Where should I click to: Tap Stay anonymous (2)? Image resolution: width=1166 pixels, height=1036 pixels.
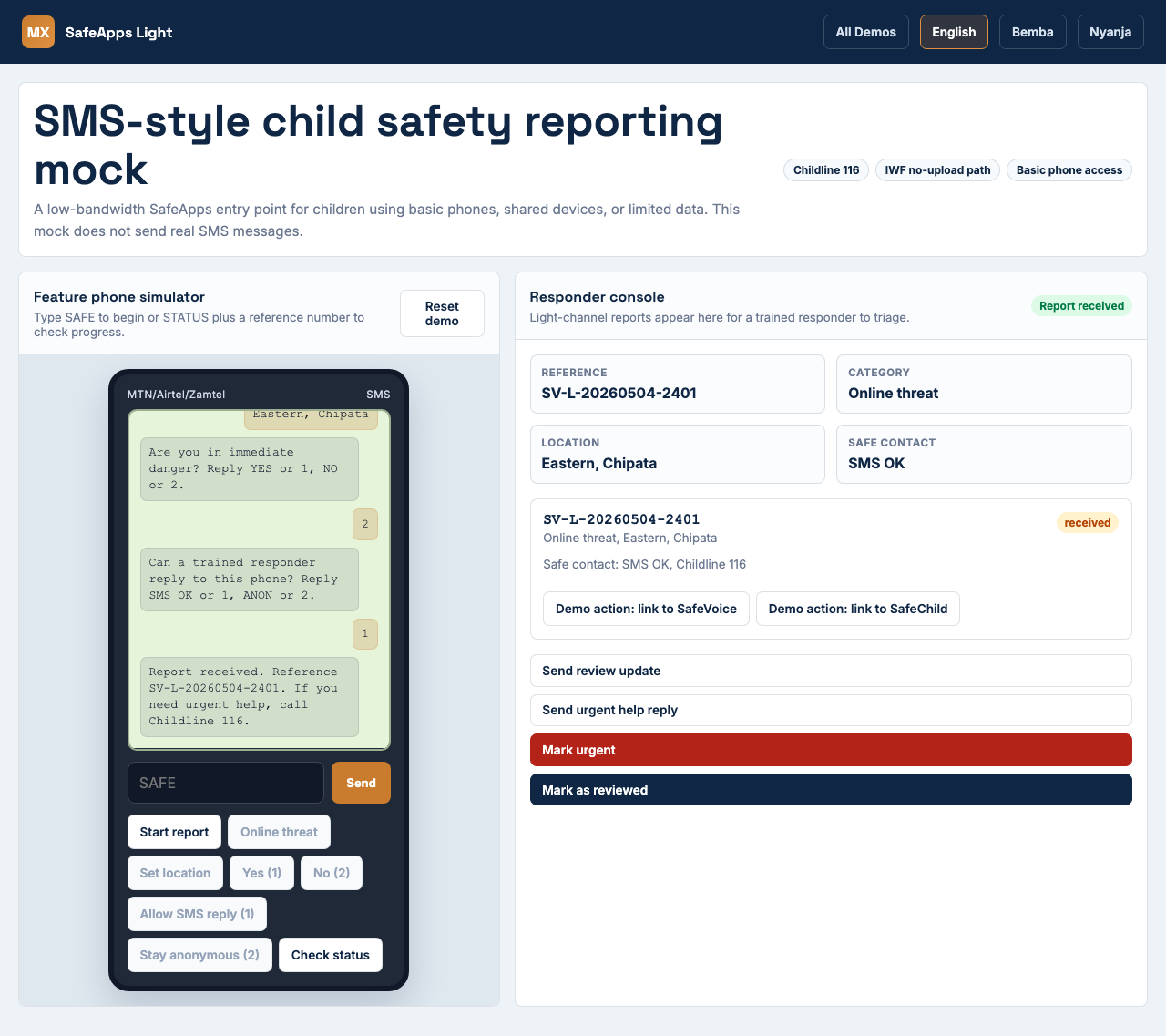tap(199, 955)
